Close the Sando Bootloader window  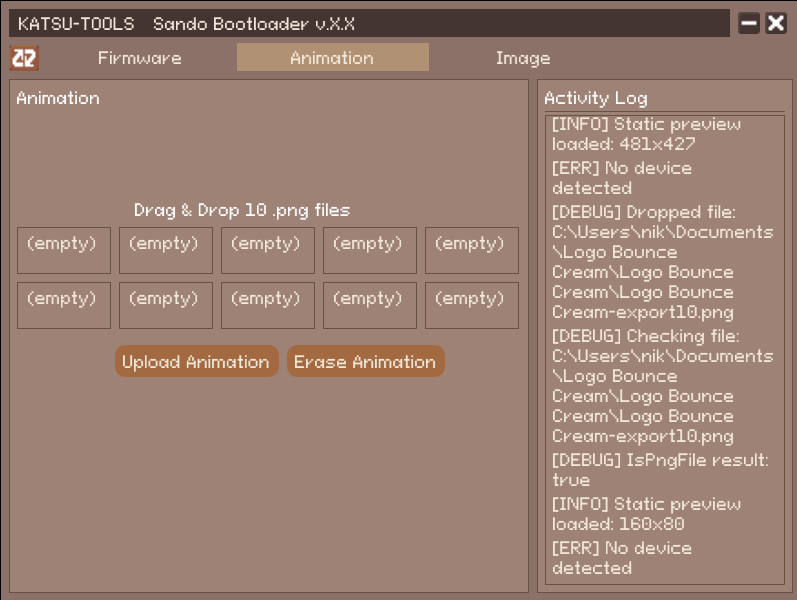pos(776,23)
